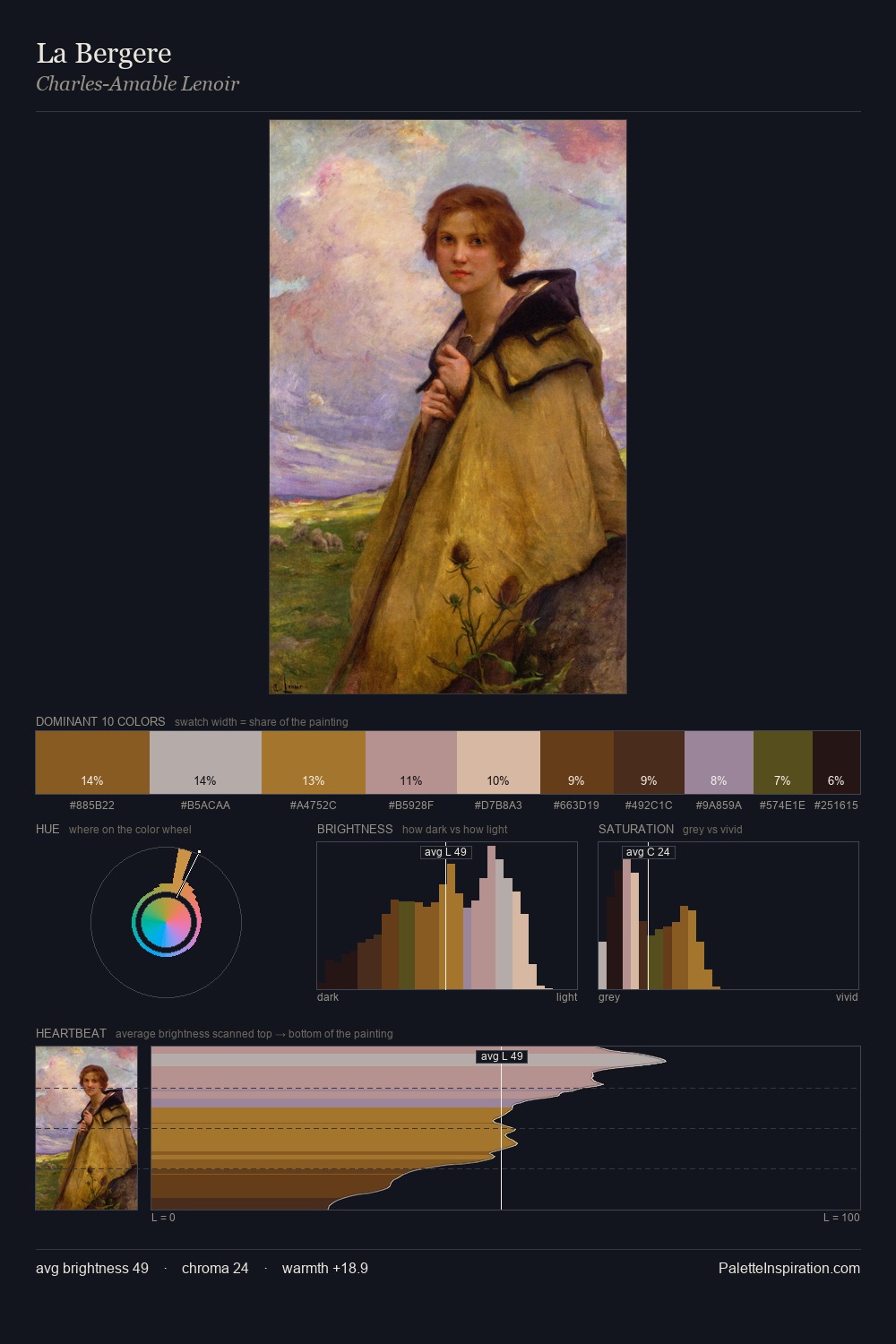Click the artist name Charles-Amable Lenoir

(x=137, y=84)
